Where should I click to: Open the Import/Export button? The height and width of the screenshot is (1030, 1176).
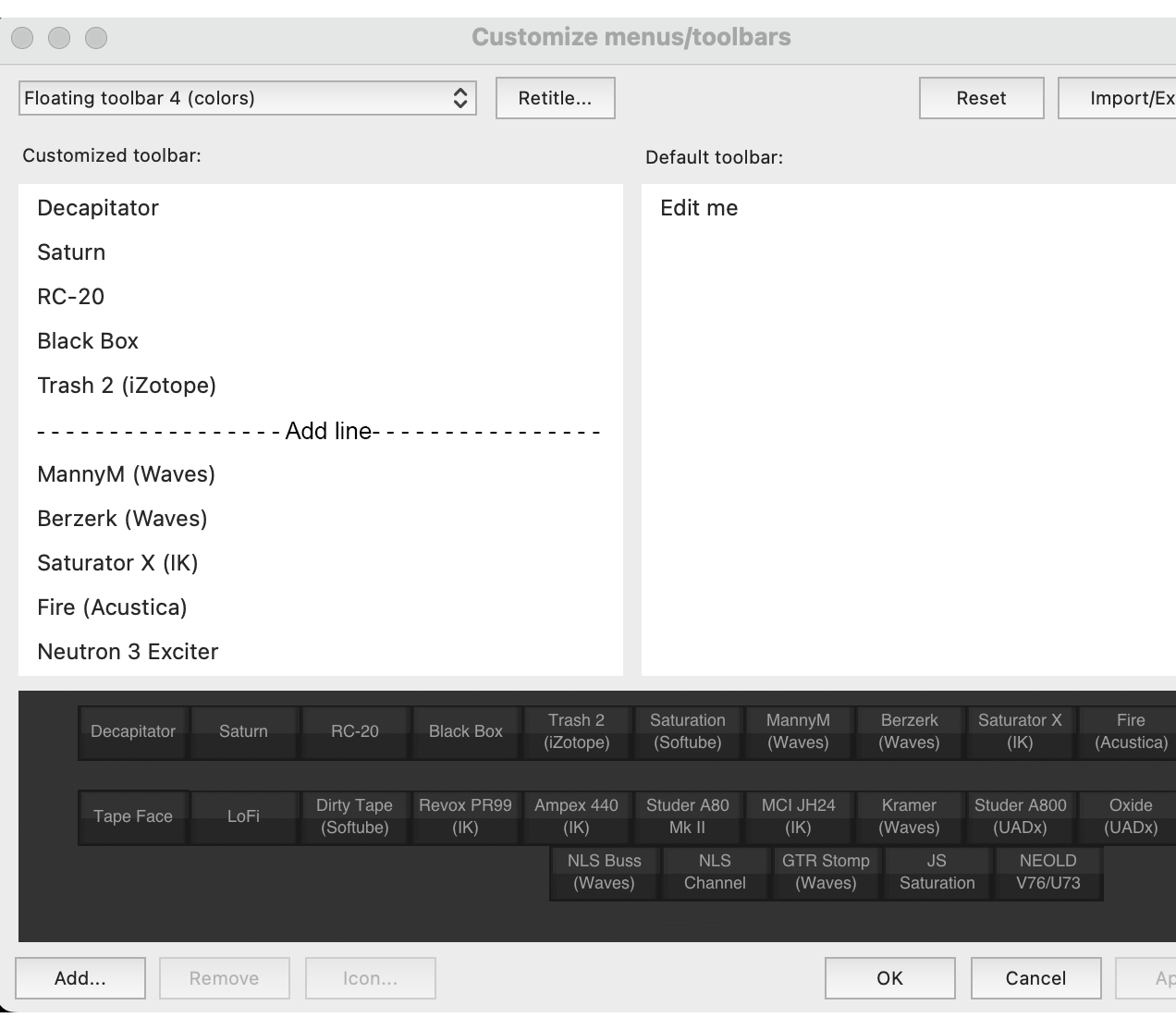point(1117,98)
